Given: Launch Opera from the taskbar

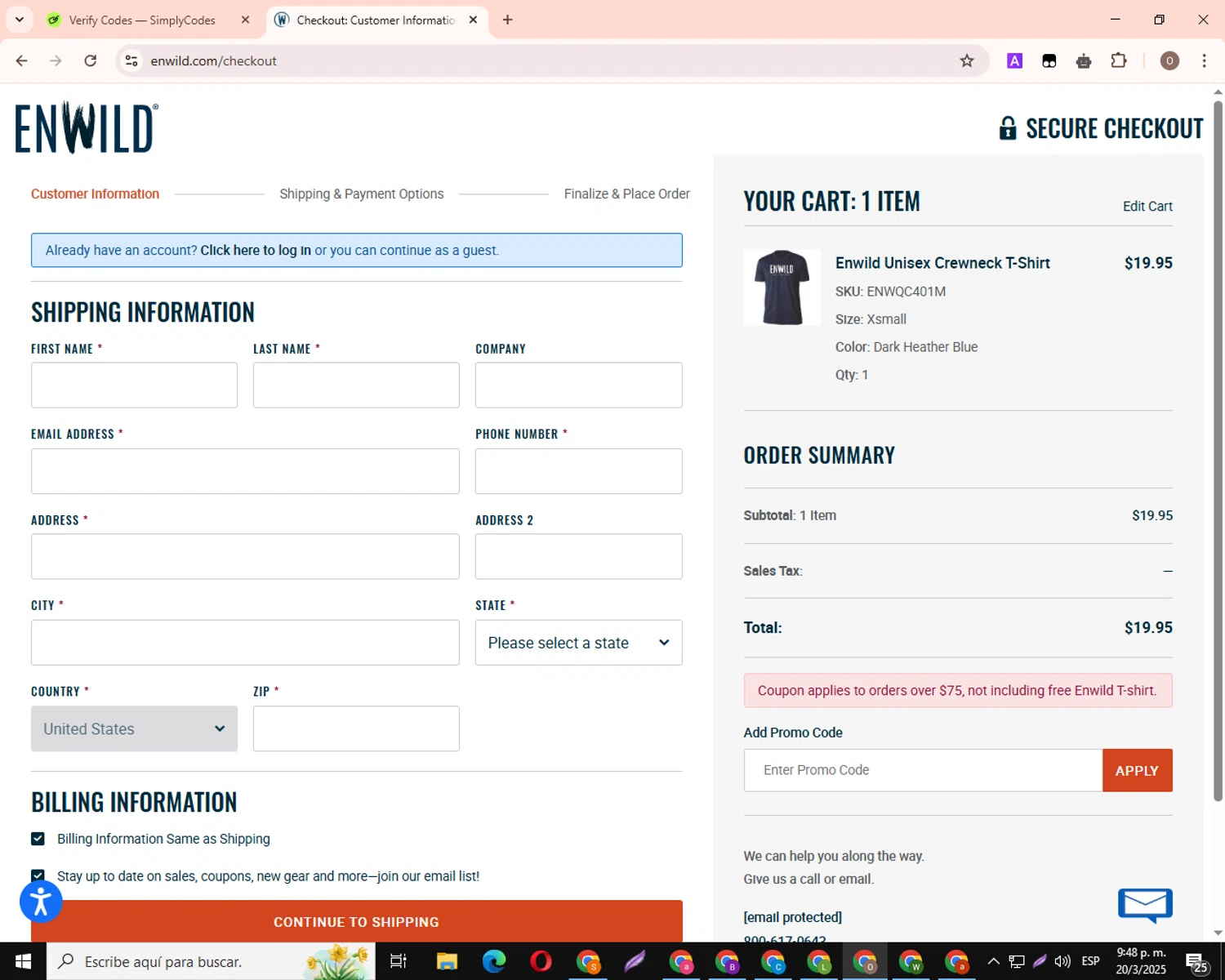Looking at the screenshot, I should [x=541, y=961].
